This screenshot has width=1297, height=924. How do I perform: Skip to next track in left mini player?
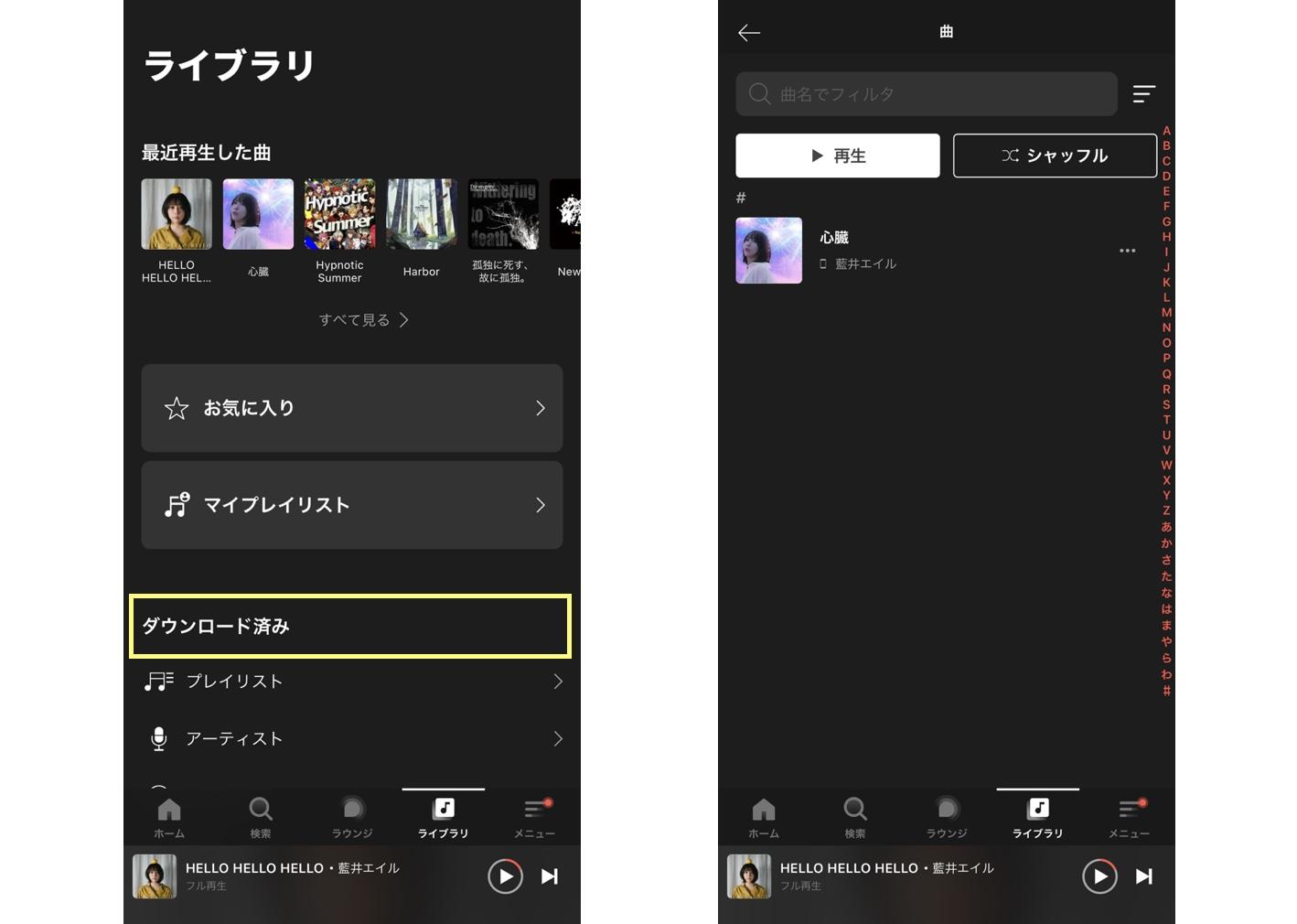[550, 876]
